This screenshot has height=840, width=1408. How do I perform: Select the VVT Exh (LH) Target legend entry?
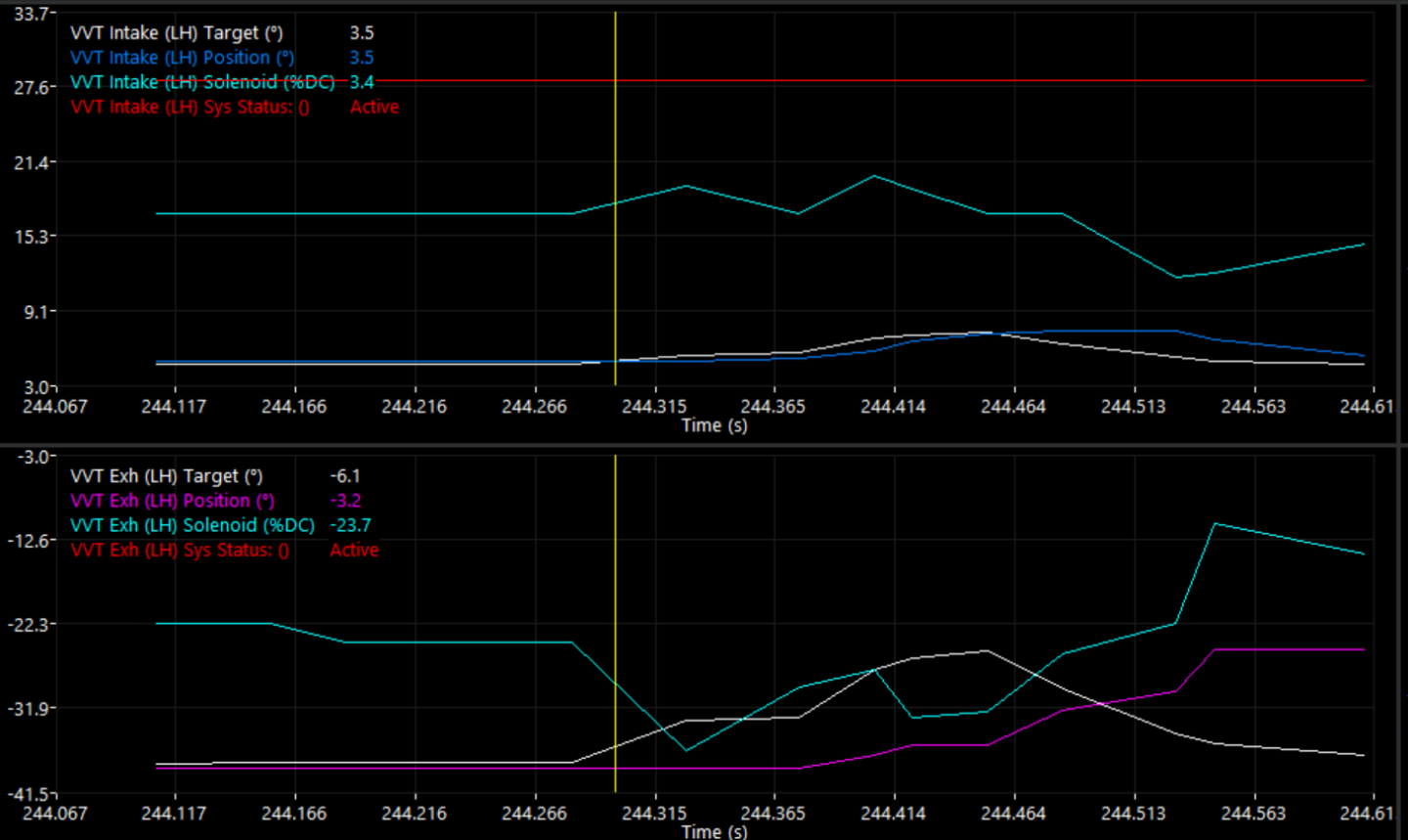(166, 476)
